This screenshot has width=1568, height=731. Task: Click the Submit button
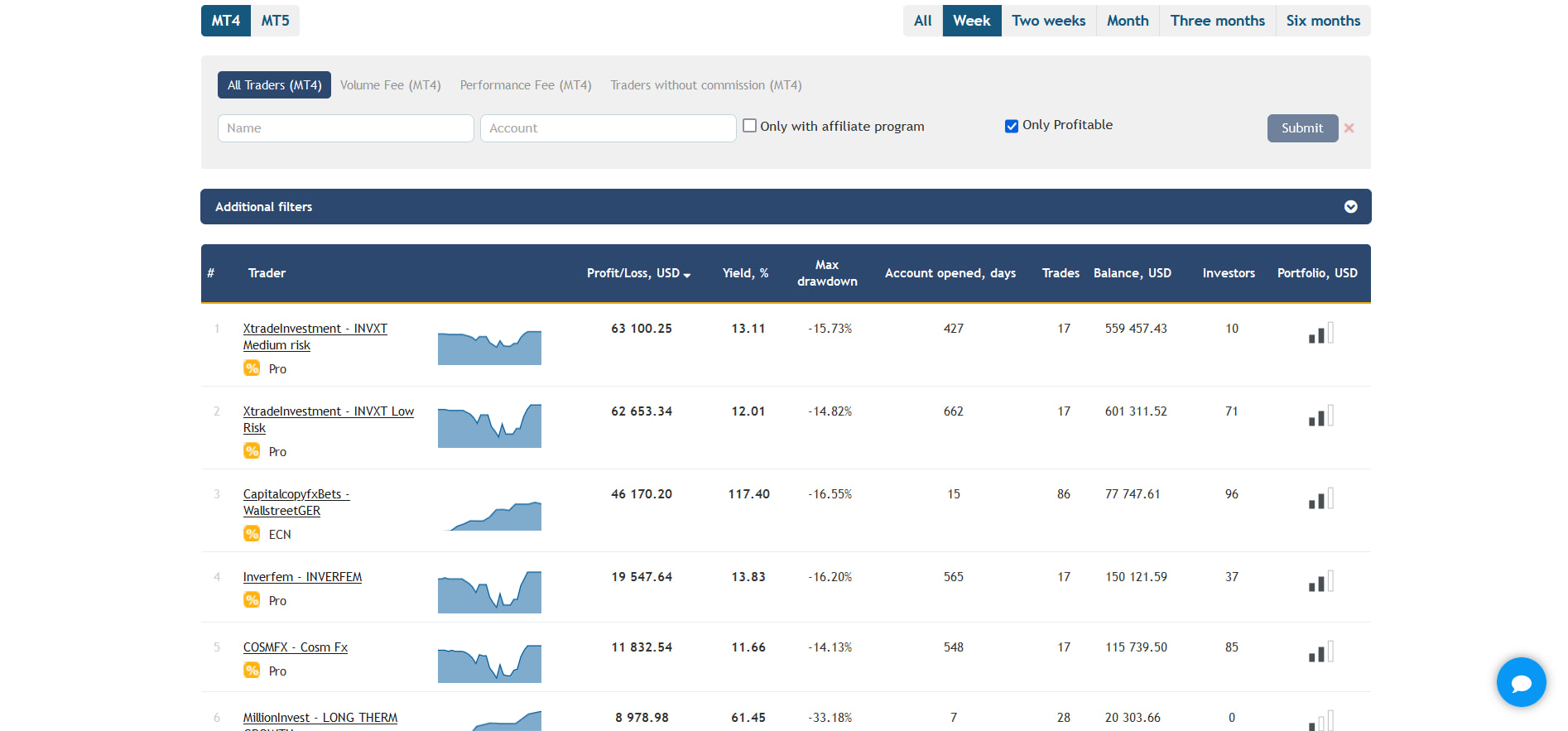click(1302, 128)
